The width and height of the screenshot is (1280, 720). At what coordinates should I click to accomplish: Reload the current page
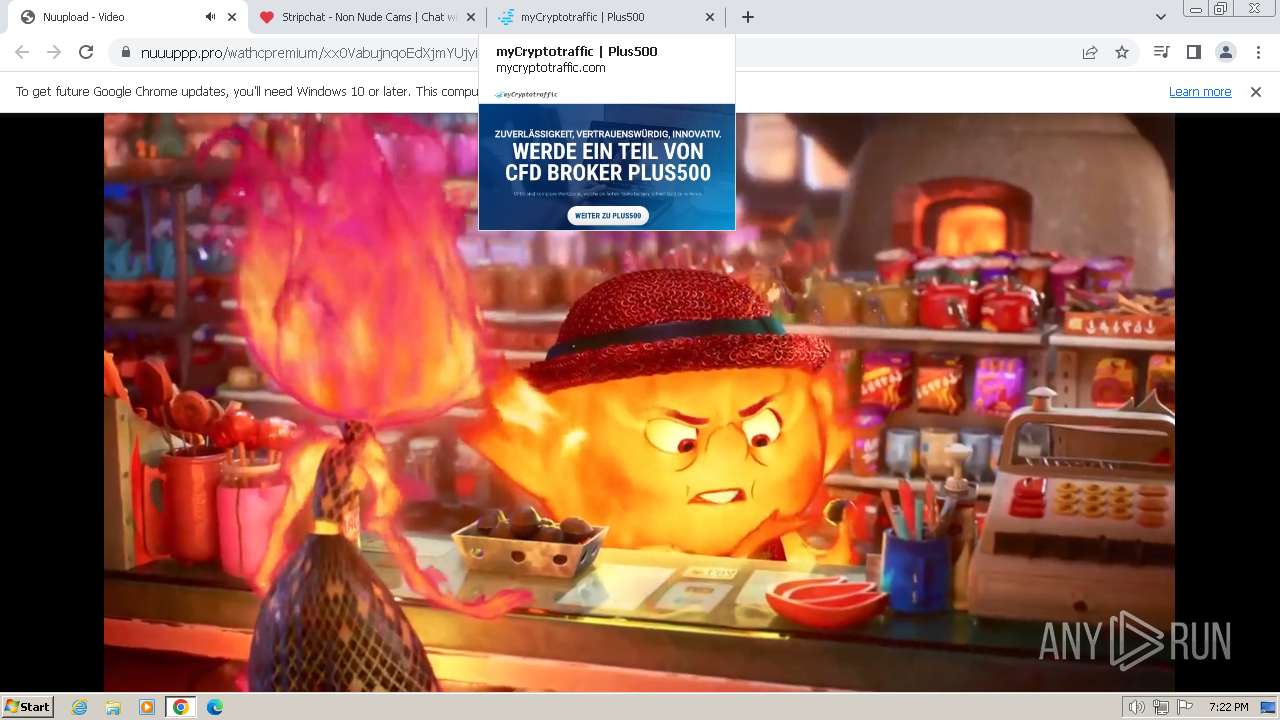coord(86,53)
